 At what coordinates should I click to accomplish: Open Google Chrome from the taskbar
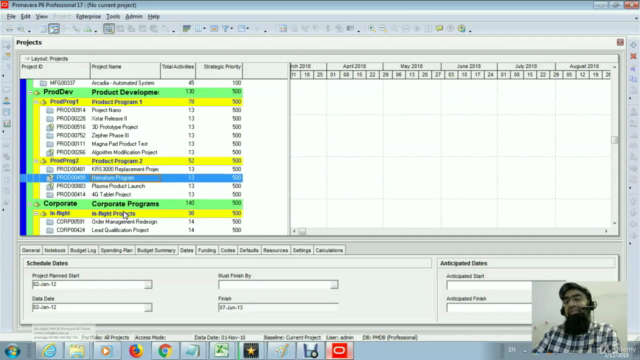pyautogui.click(x=165, y=351)
